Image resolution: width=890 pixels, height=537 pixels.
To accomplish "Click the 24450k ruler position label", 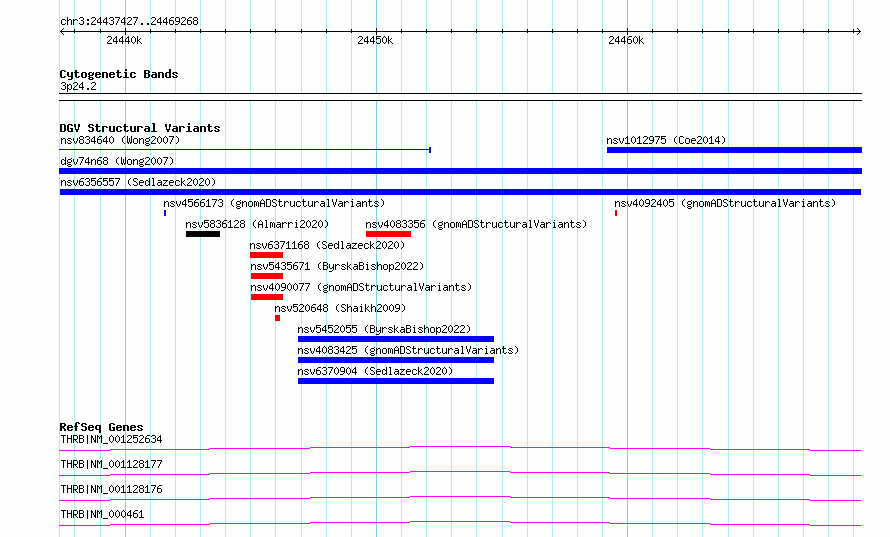I will click(375, 40).
